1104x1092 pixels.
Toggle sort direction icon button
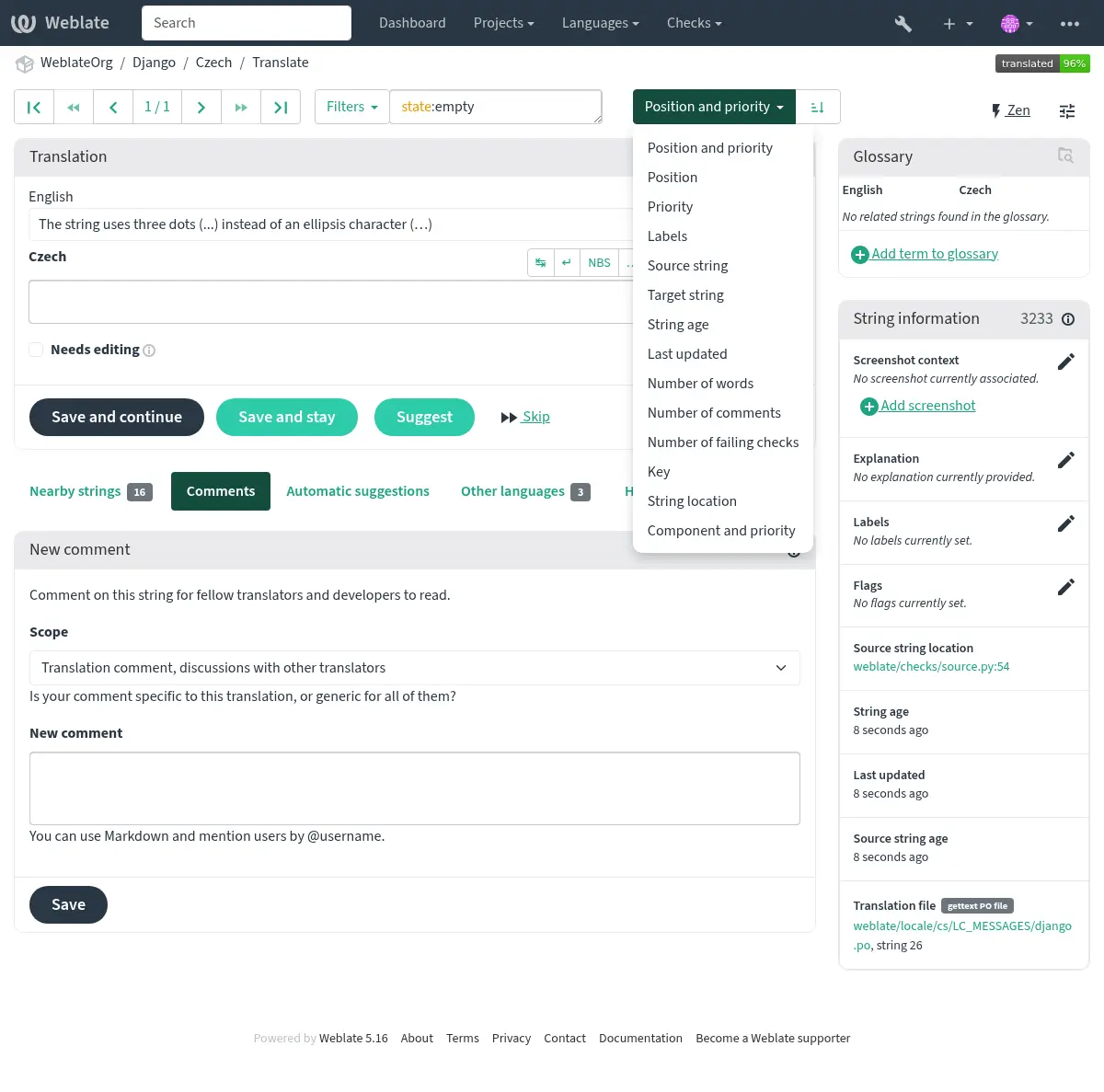pyautogui.click(x=817, y=108)
